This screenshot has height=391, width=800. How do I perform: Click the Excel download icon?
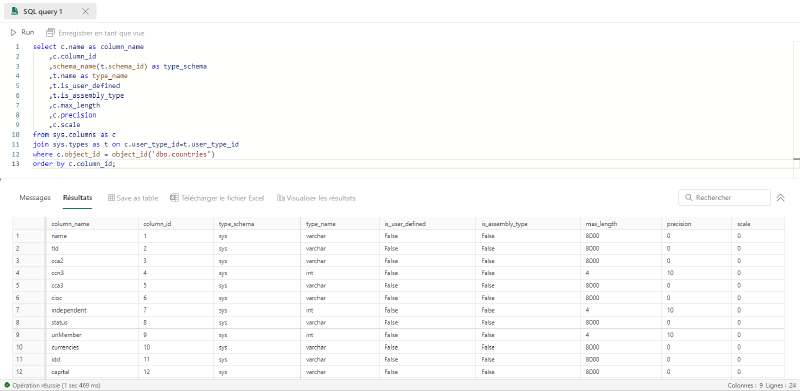[x=174, y=198]
